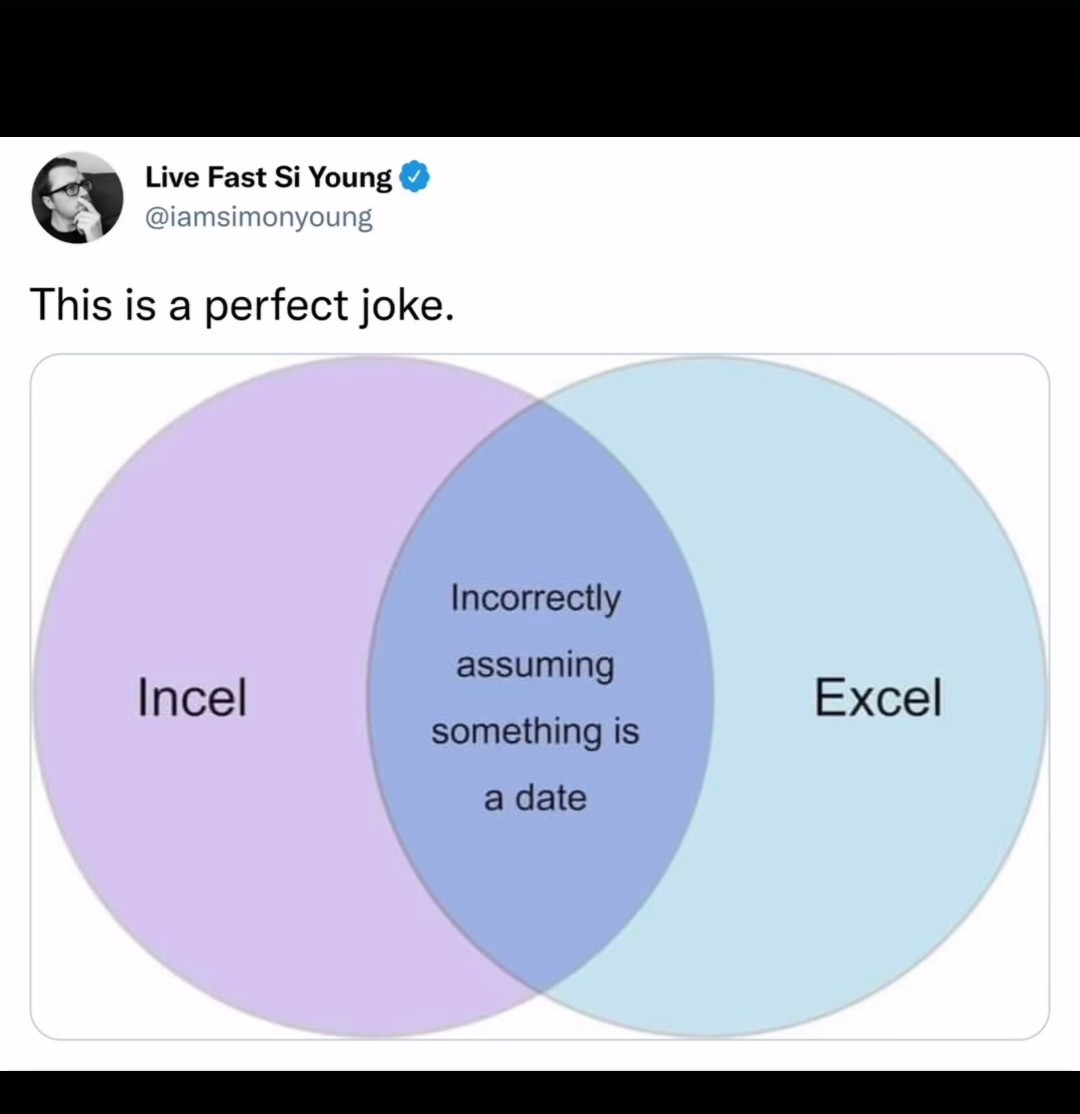
Task: Click the "something is" line of text
Action: tap(535, 732)
